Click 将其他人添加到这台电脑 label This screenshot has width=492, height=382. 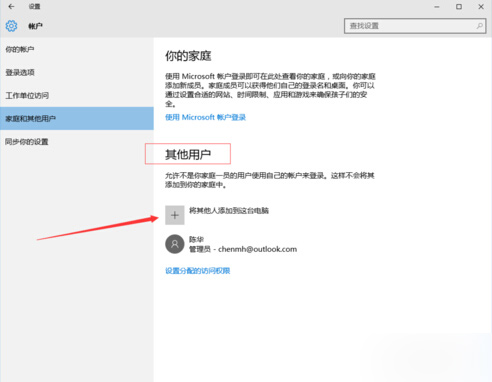[x=229, y=210]
